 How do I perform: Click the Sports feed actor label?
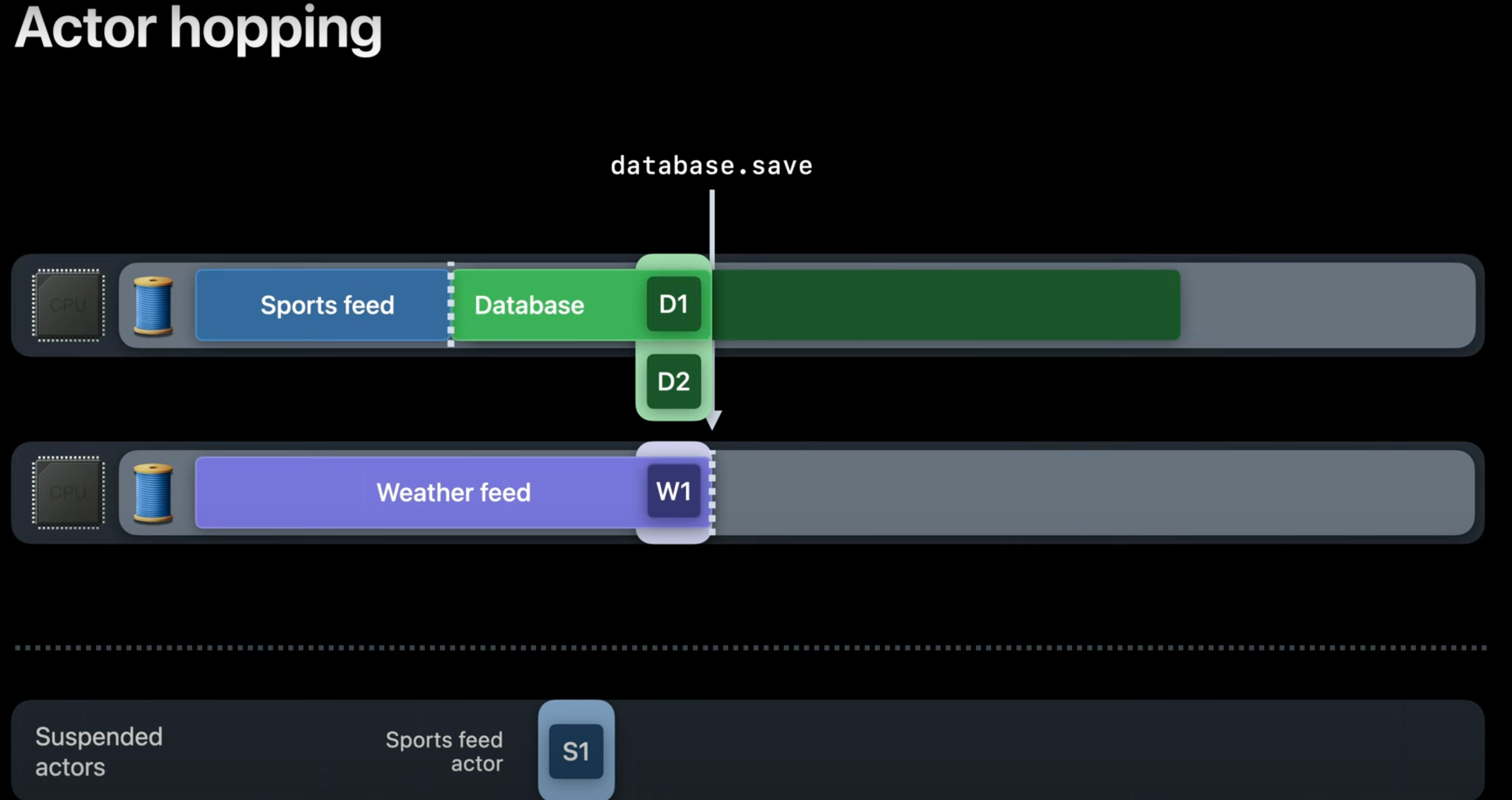[x=444, y=751]
